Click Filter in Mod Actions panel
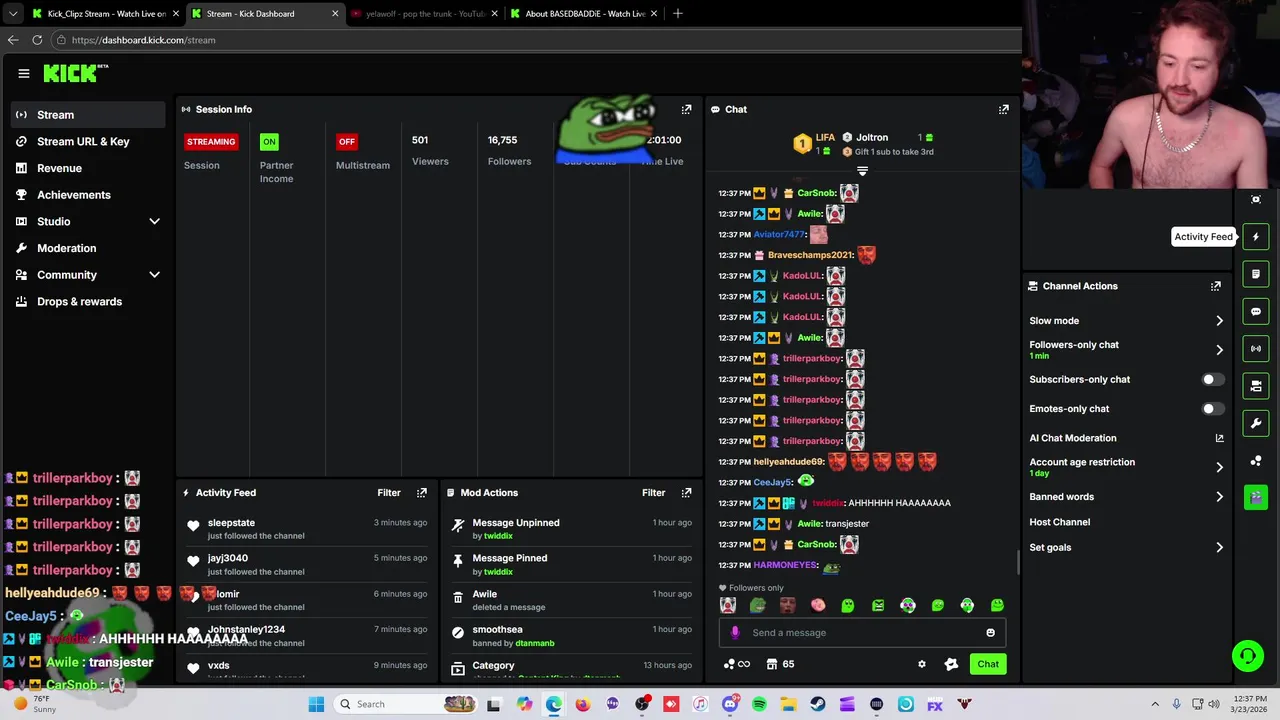Image resolution: width=1280 pixels, height=720 pixels. [653, 492]
